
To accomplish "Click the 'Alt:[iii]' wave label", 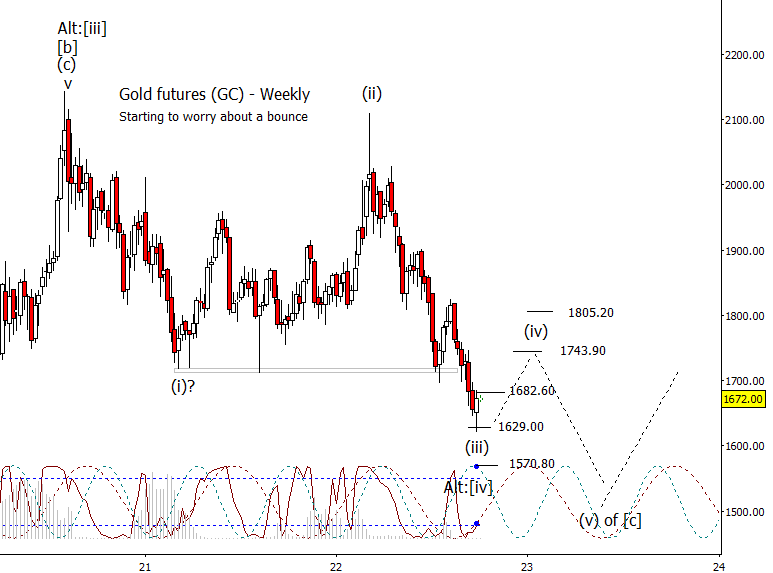I will 82,29.
